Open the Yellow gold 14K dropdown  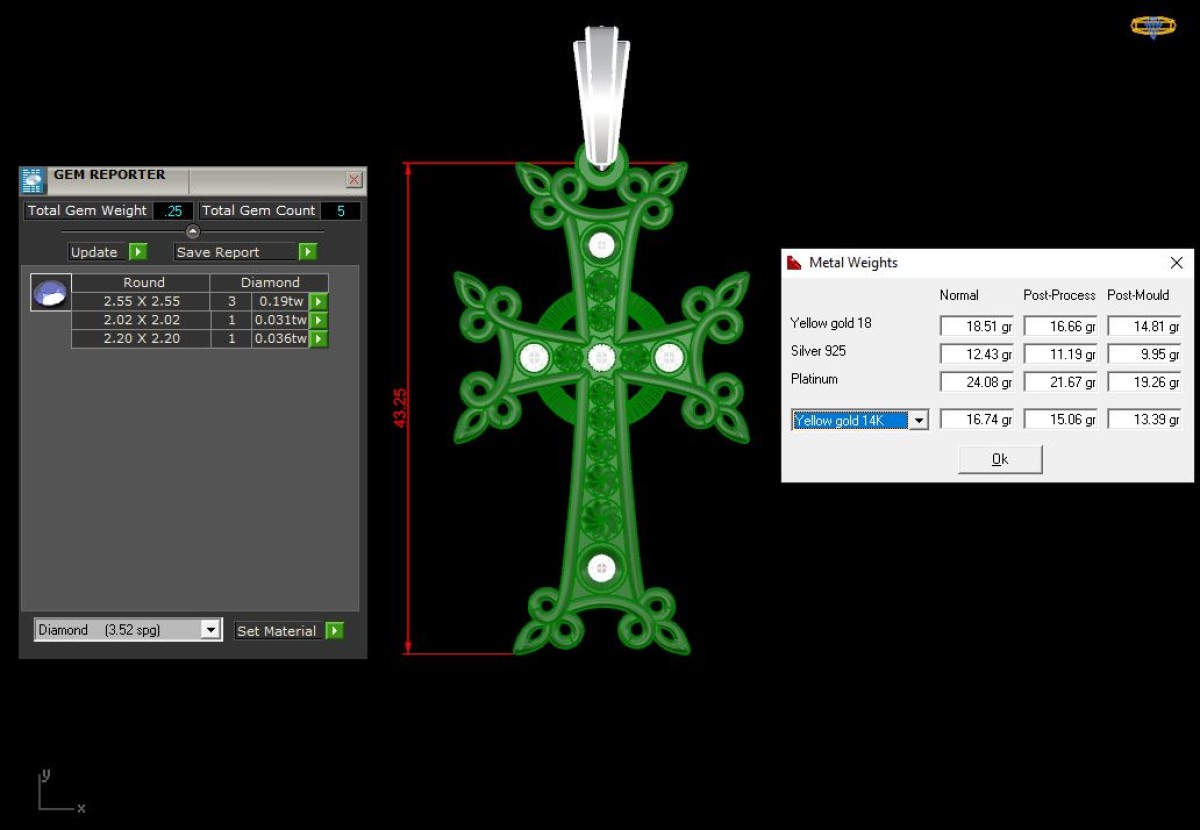[860, 420]
